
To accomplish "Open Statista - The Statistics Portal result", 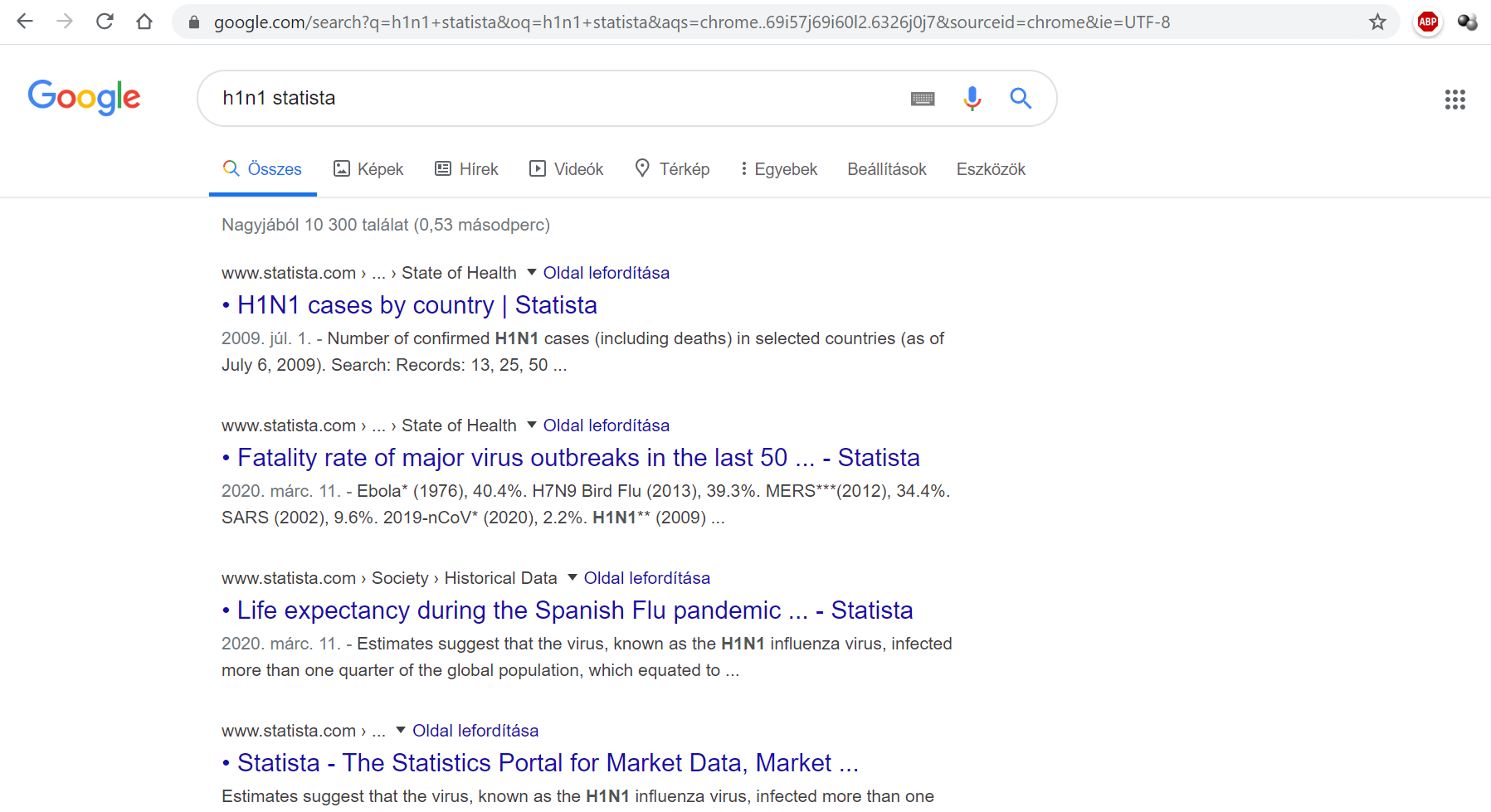I will click(x=540, y=763).
